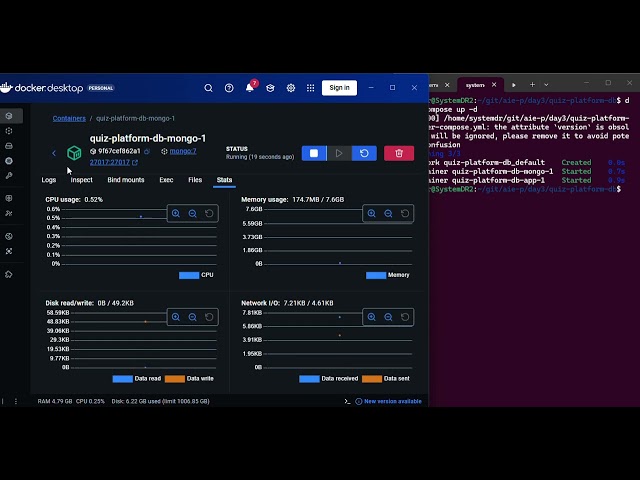Reset zoom on Memory usage chart

405,213
